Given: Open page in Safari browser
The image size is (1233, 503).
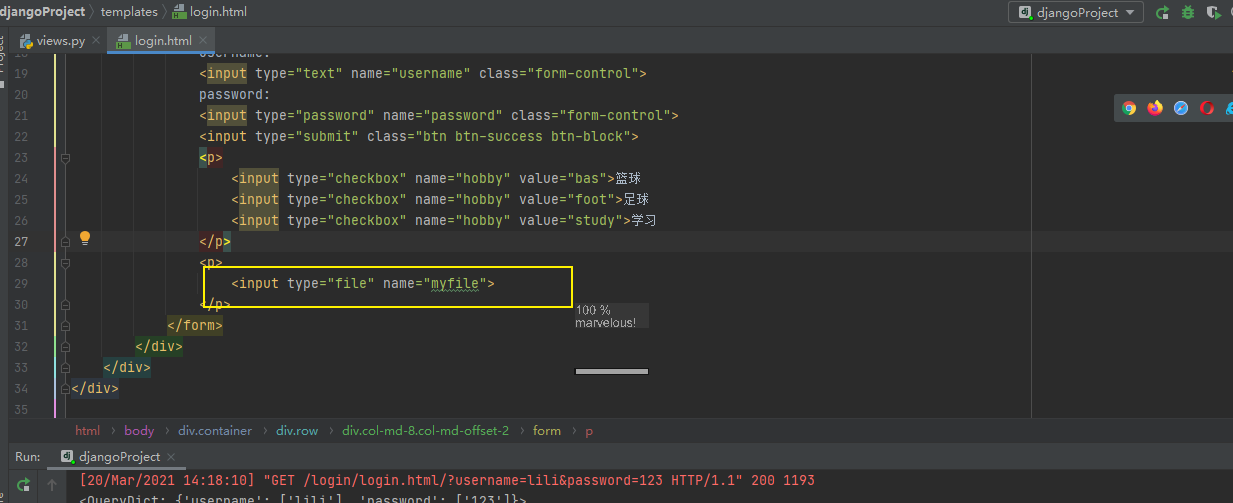Looking at the screenshot, I should click(1181, 108).
